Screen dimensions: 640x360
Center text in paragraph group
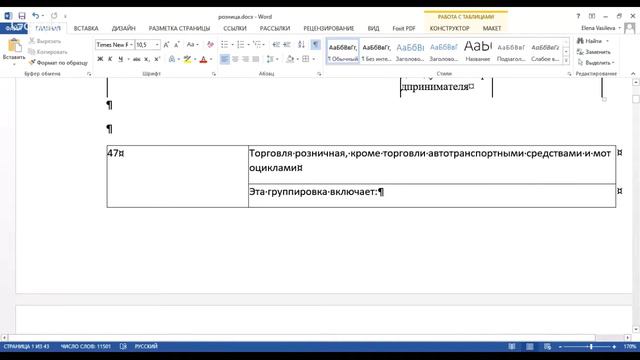(x=235, y=59)
